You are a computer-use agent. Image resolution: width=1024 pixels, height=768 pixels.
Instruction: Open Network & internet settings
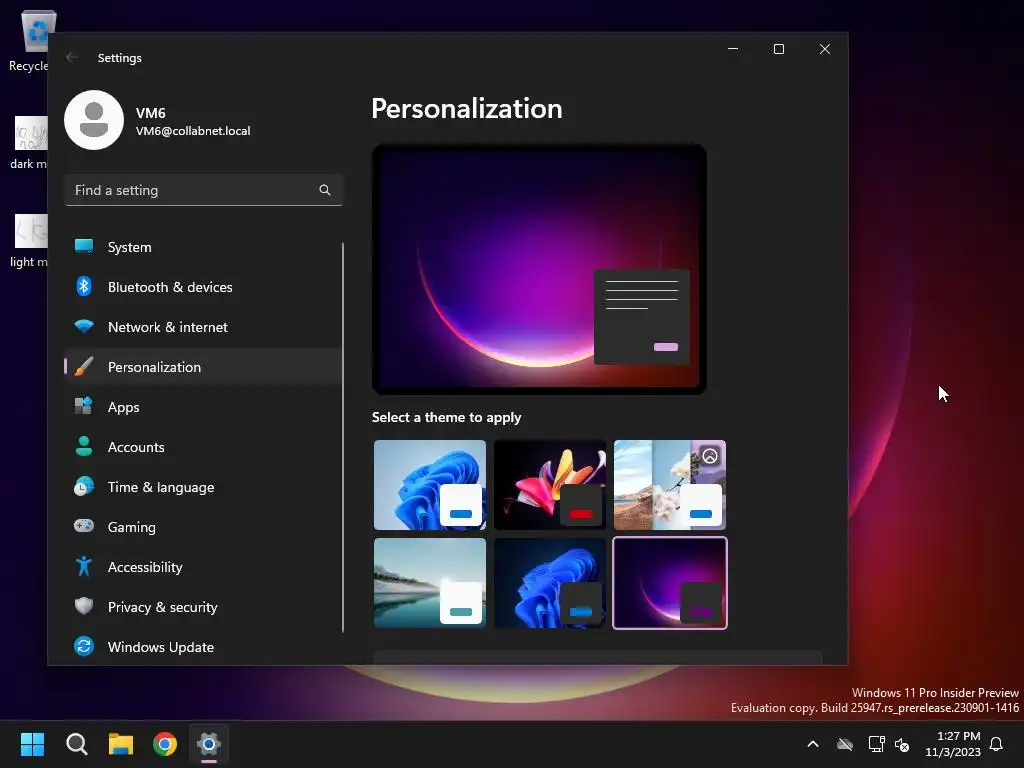click(x=203, y=327)
